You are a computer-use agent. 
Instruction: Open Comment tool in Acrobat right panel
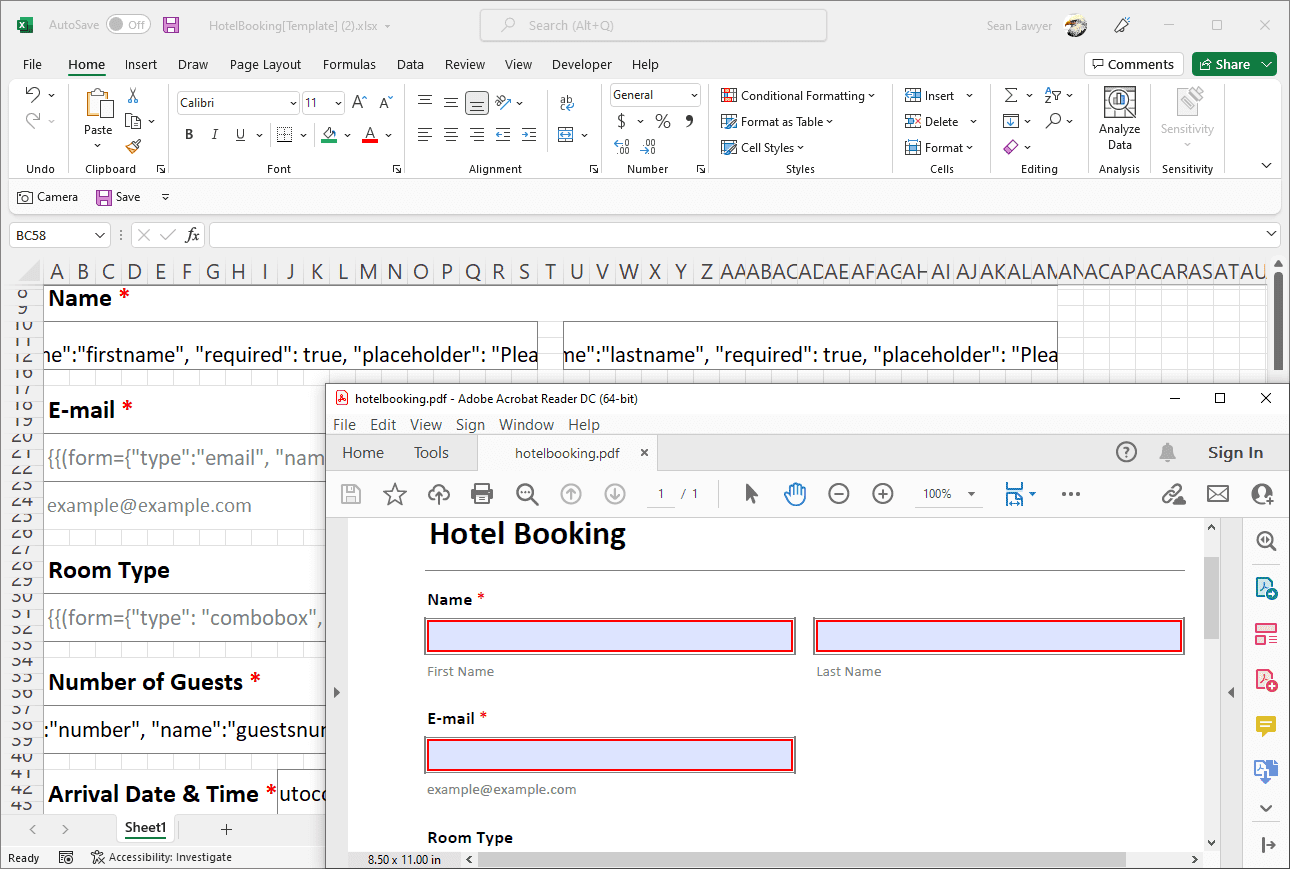coord(1266,726)
